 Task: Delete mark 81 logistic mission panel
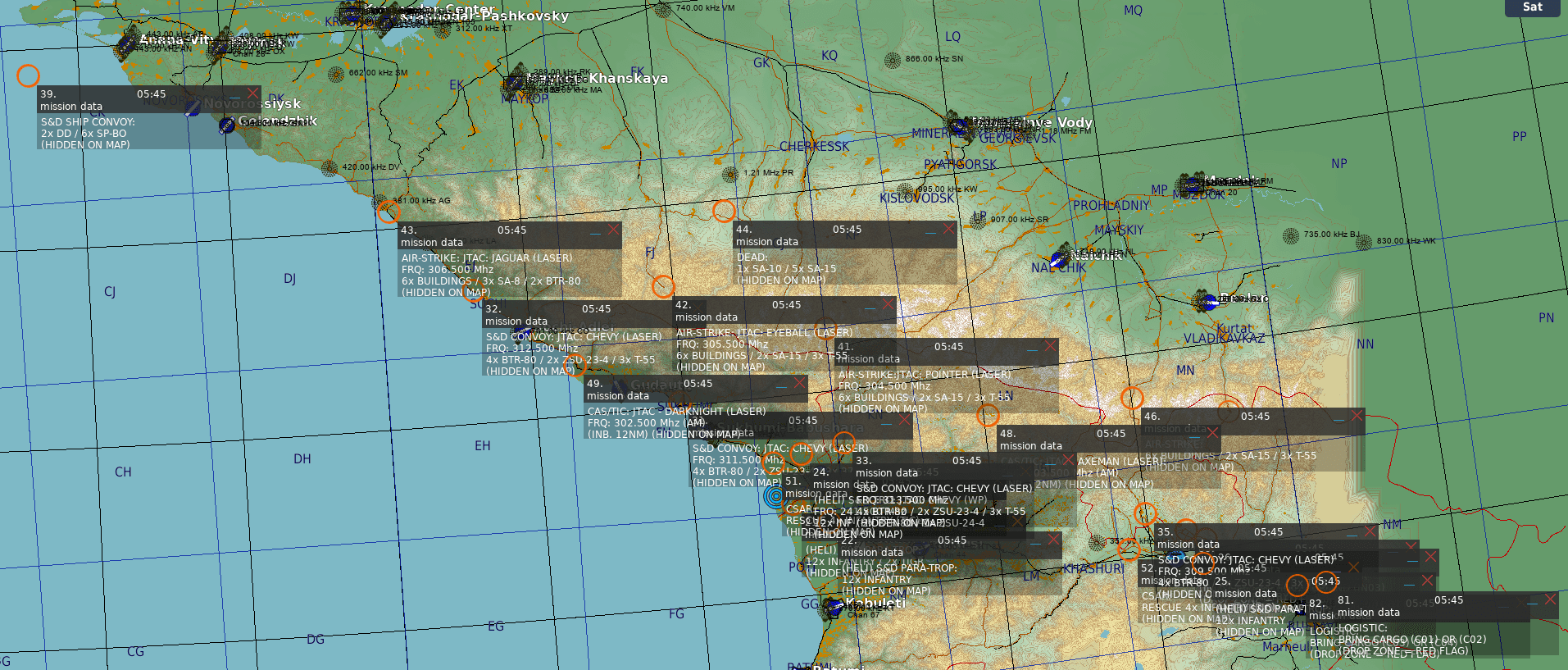[x=1550, y=599]
